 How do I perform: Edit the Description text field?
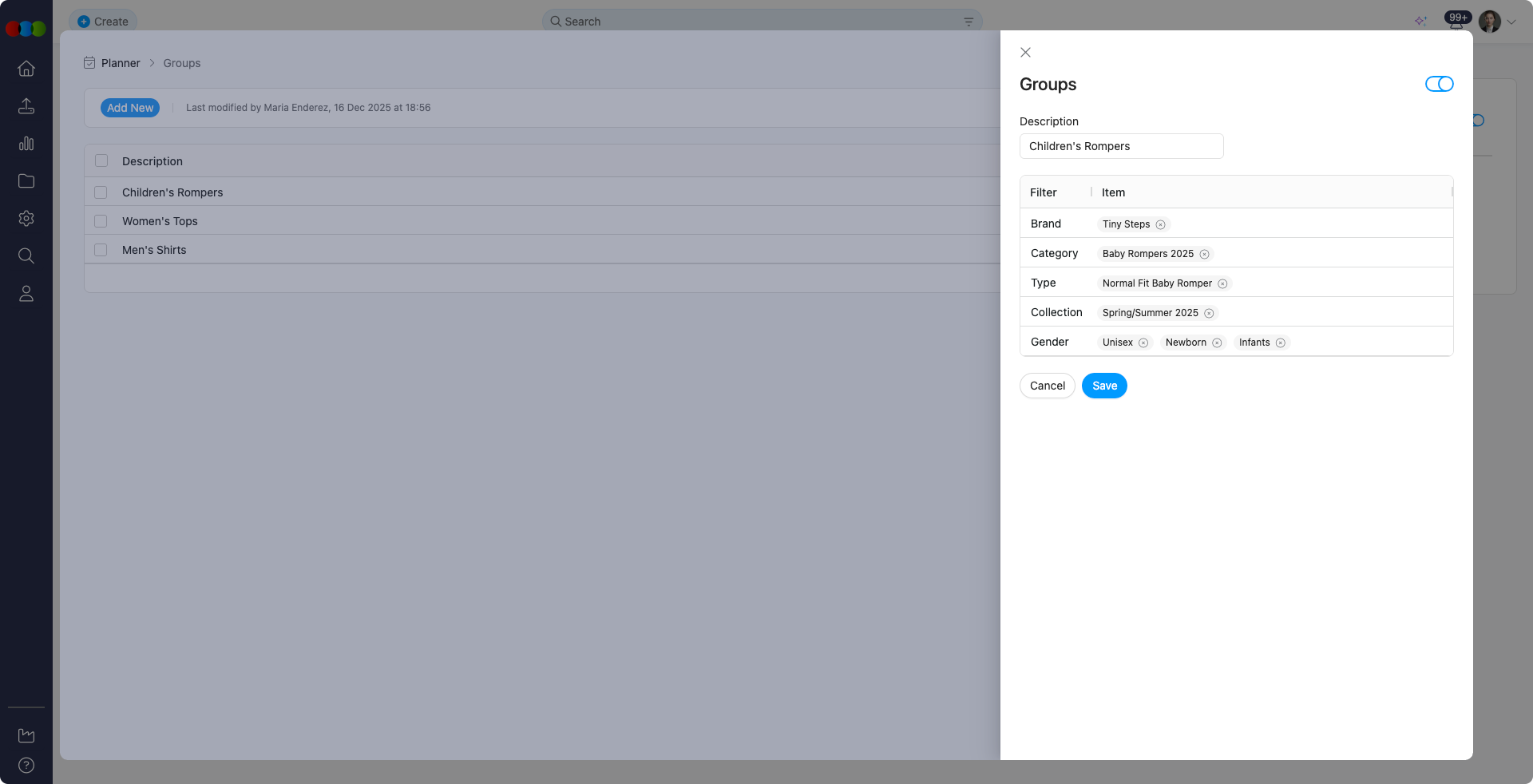coord(1121,146)
